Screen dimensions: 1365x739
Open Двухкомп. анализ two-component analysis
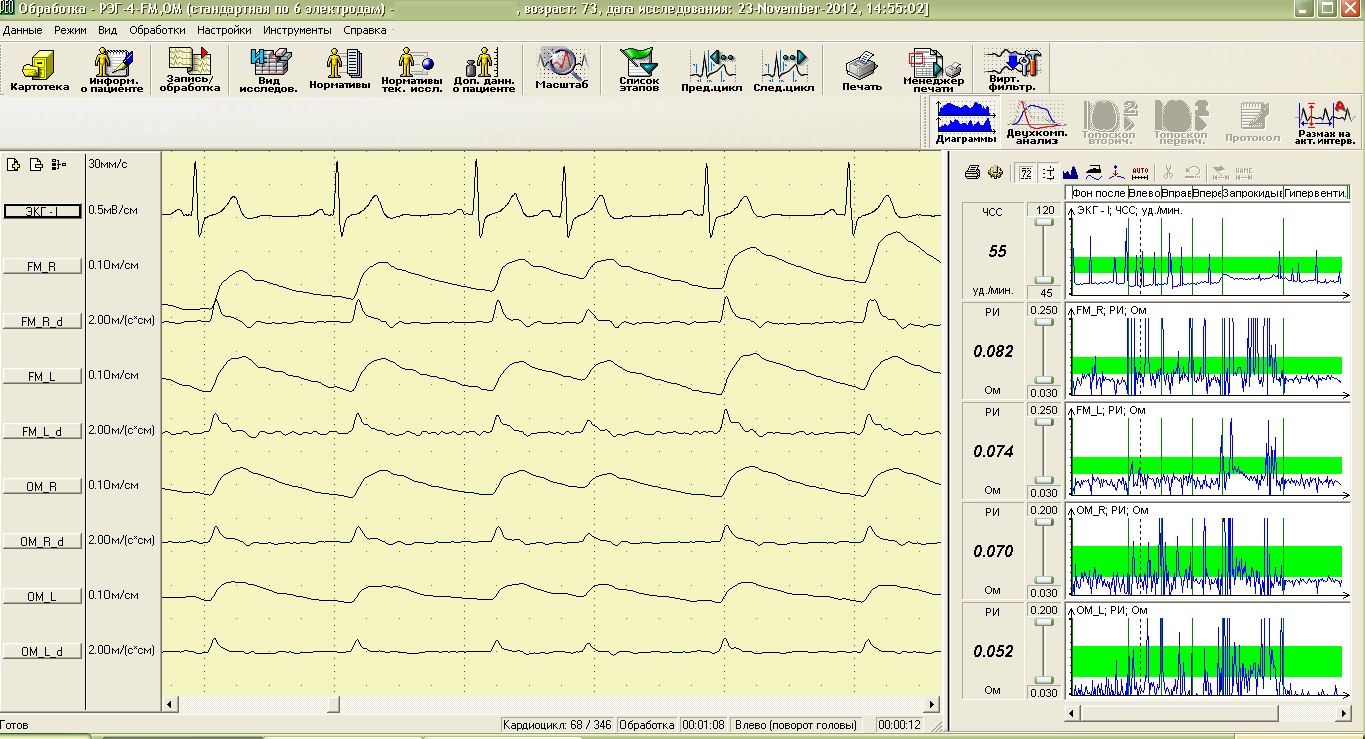(x=1037, y=123)
